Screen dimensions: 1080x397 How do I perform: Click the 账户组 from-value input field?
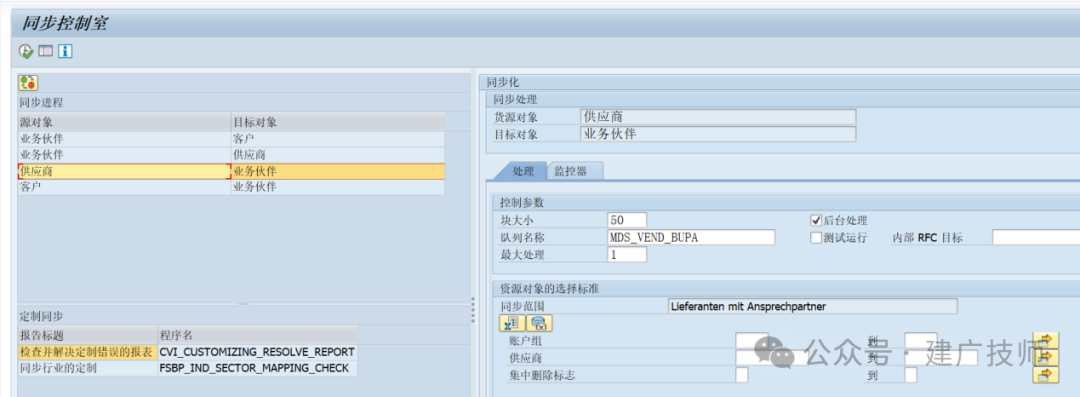pyautogui.click(x=751, y=340)
